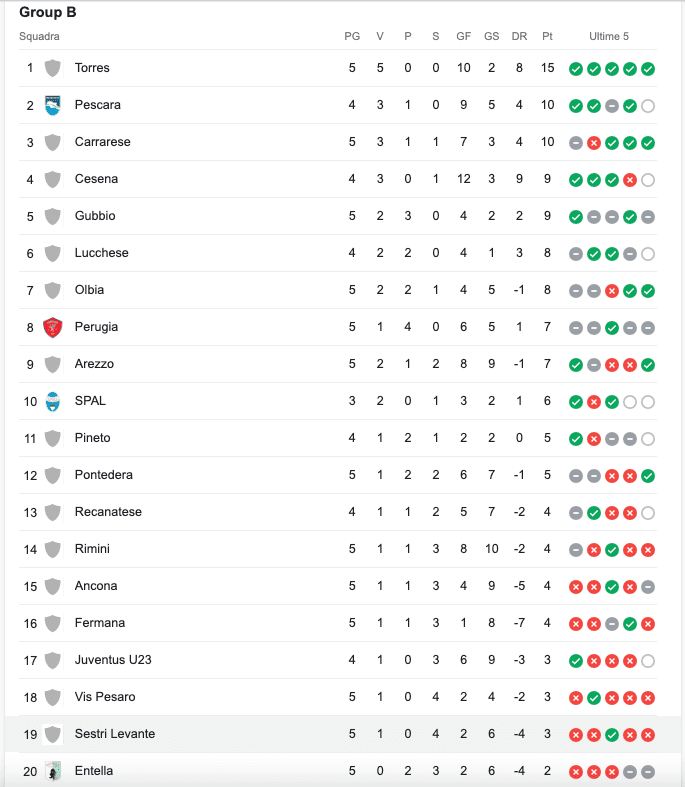Click the Group B heading

coord(48,12)
